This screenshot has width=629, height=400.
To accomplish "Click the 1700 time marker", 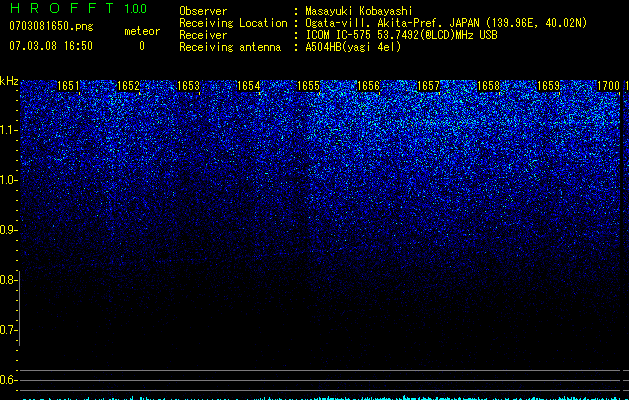I will pos(609,86).
